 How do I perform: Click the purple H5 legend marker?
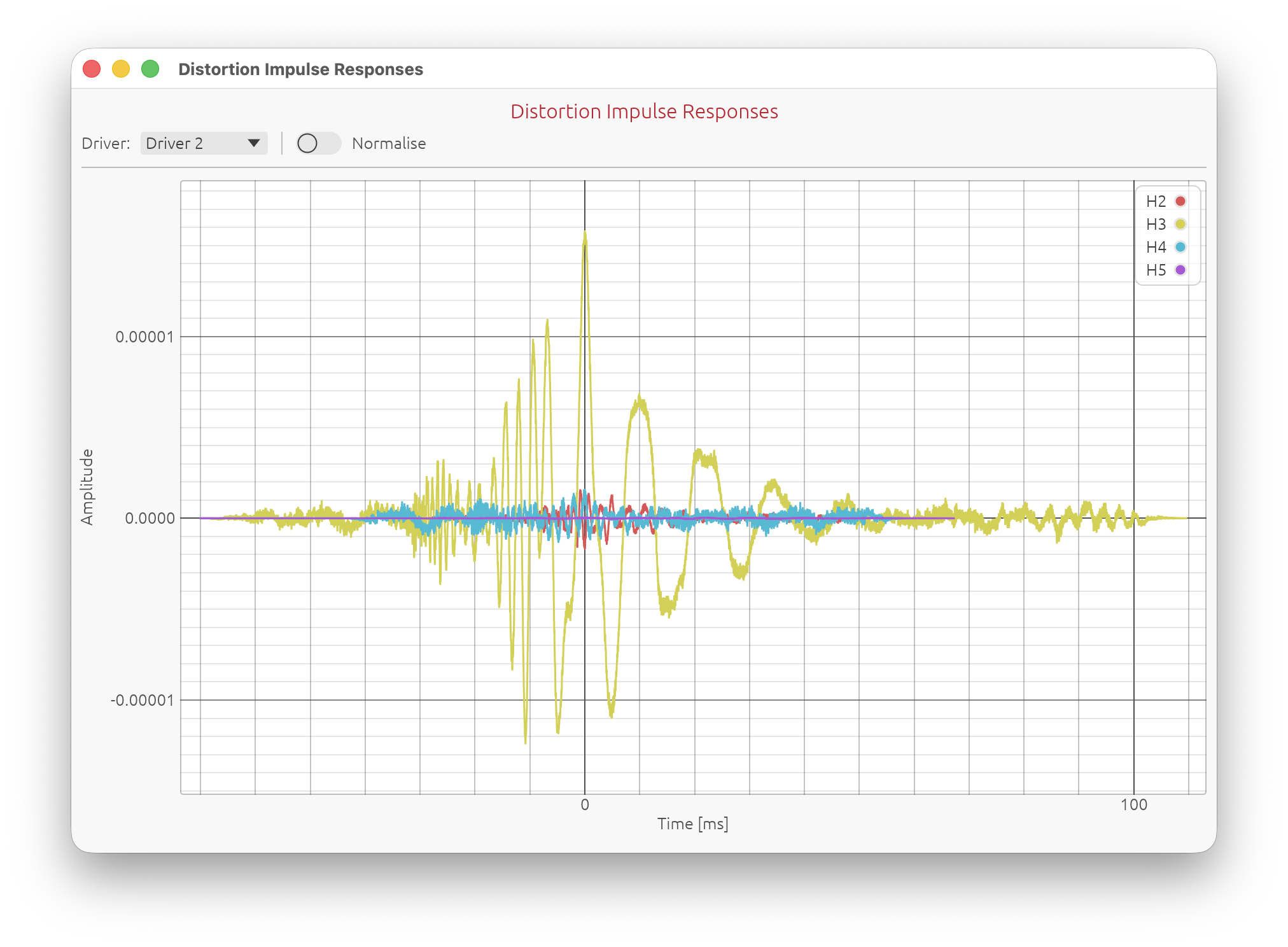(x=1180, y=270)
